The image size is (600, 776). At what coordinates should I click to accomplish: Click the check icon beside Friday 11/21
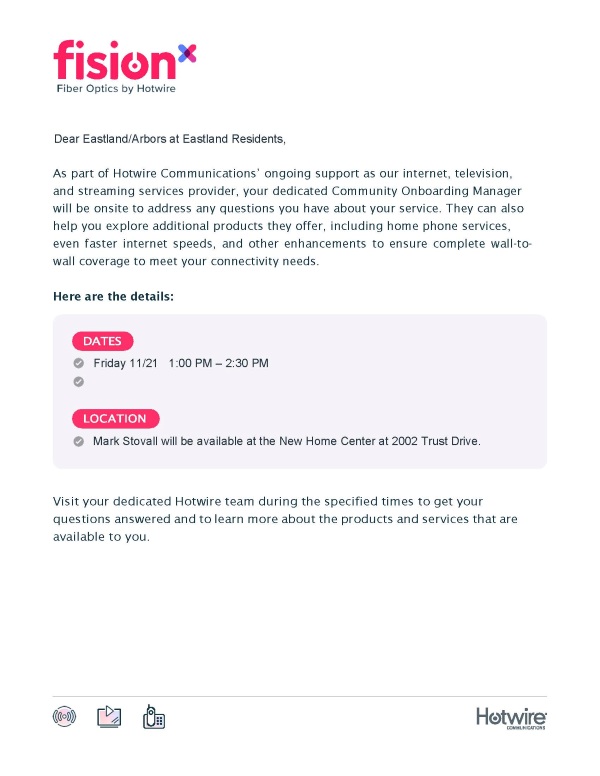pyautogui.click(x=79, y=363)
